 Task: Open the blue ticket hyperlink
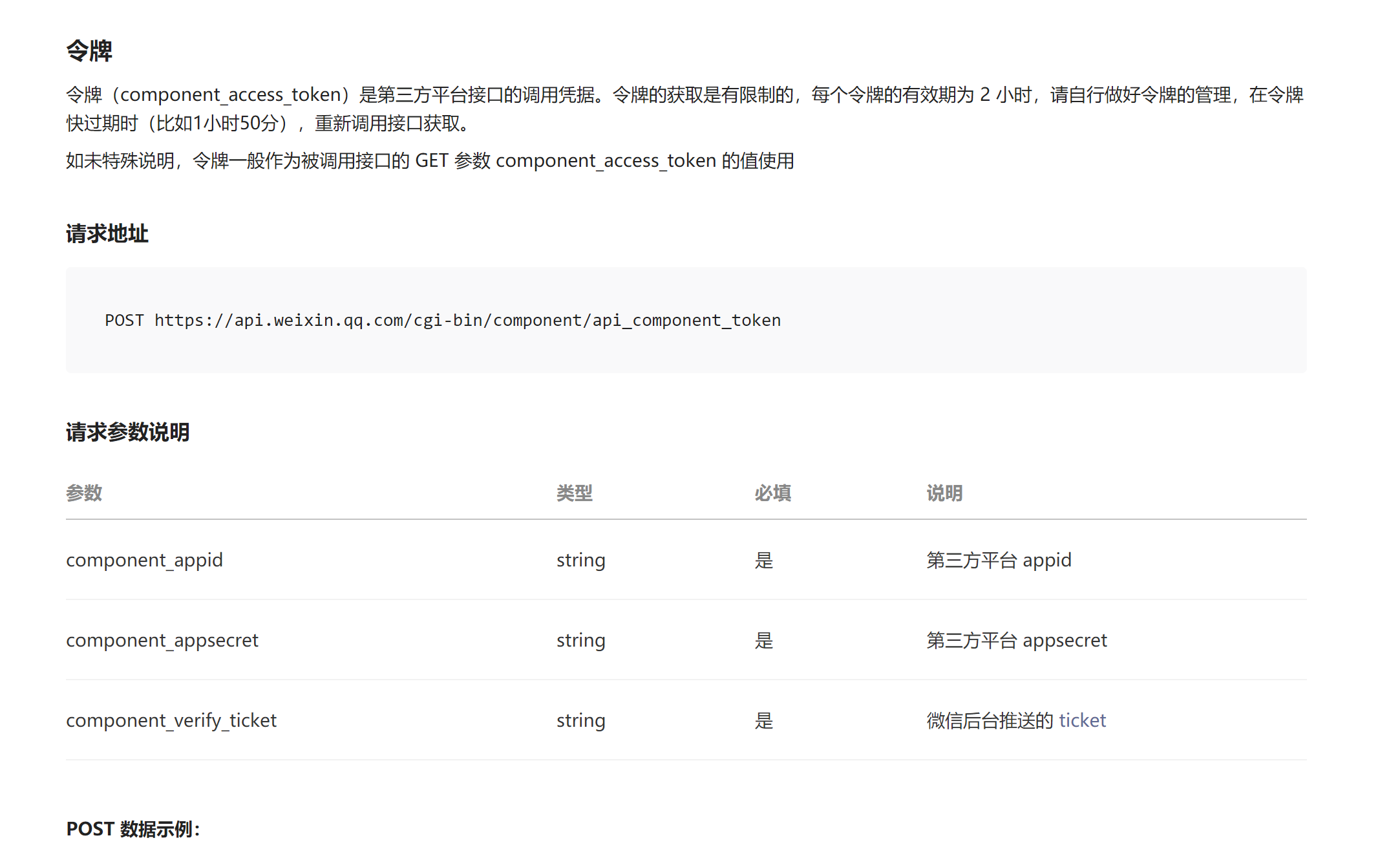point(1082,720)
